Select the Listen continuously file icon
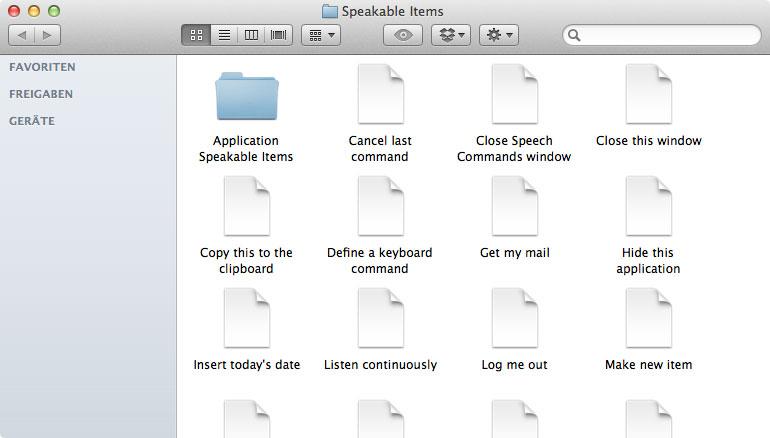The height and width of the screenshot is (438, 770). tap(381, 318)
